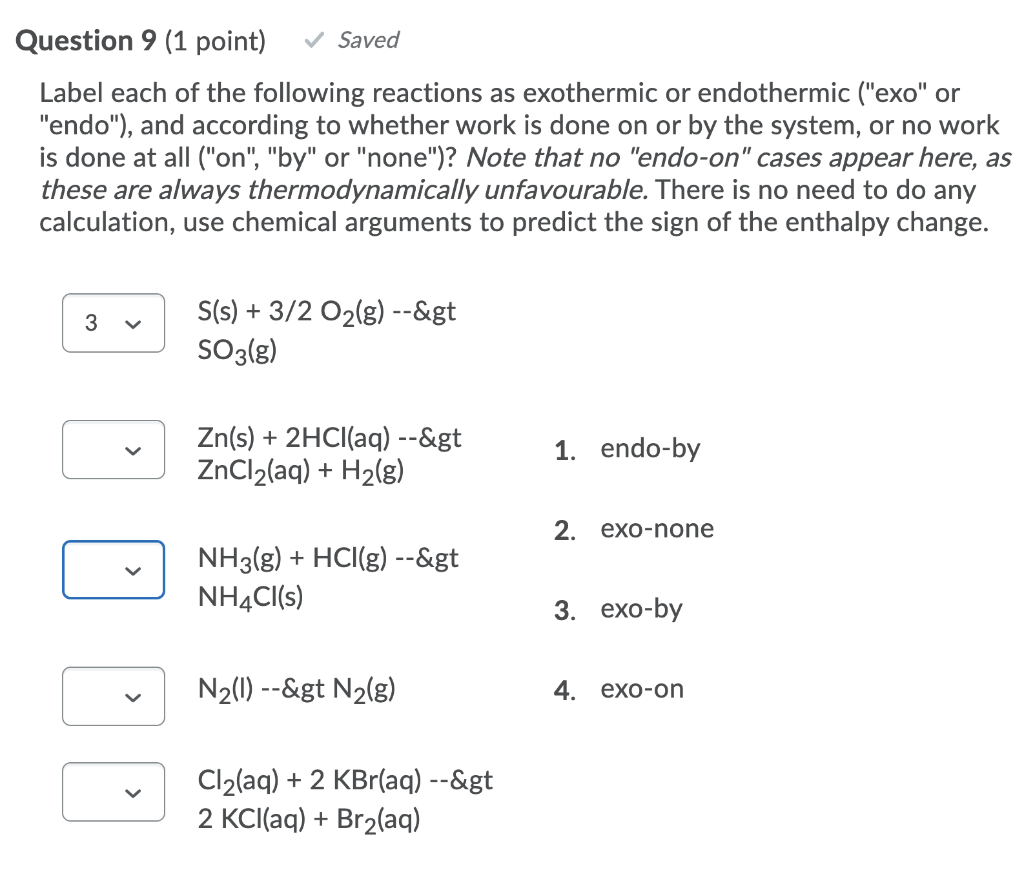Open the focused dropdown for the NH3 reaction
This screenshot has width=1024, height=872.
(113, 570)
